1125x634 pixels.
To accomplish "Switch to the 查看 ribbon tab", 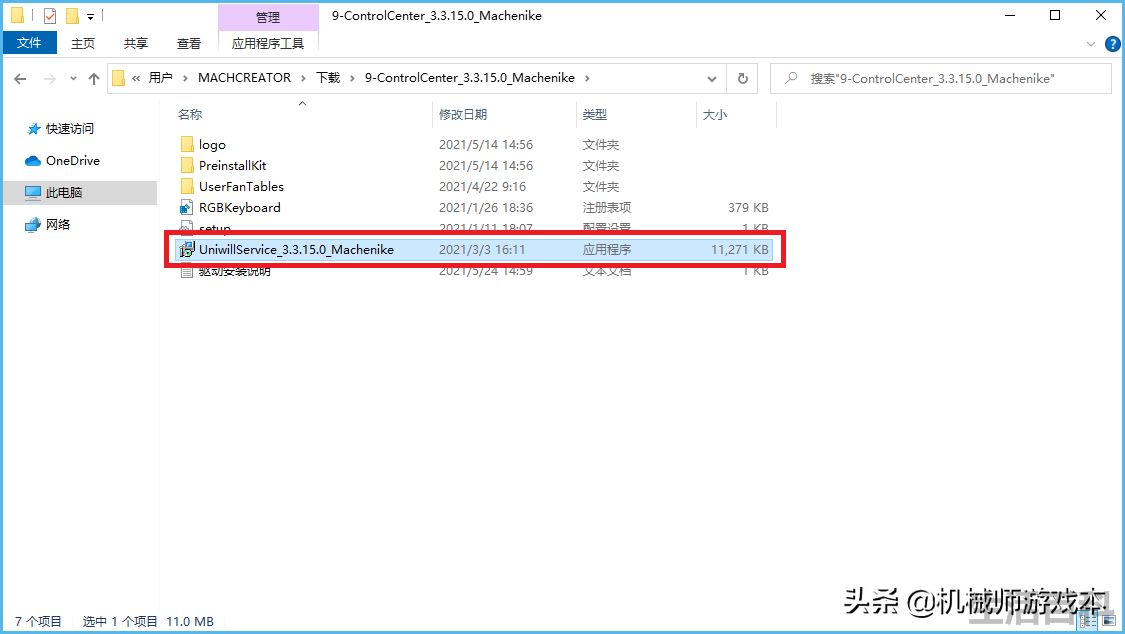I will coord(189,43).
